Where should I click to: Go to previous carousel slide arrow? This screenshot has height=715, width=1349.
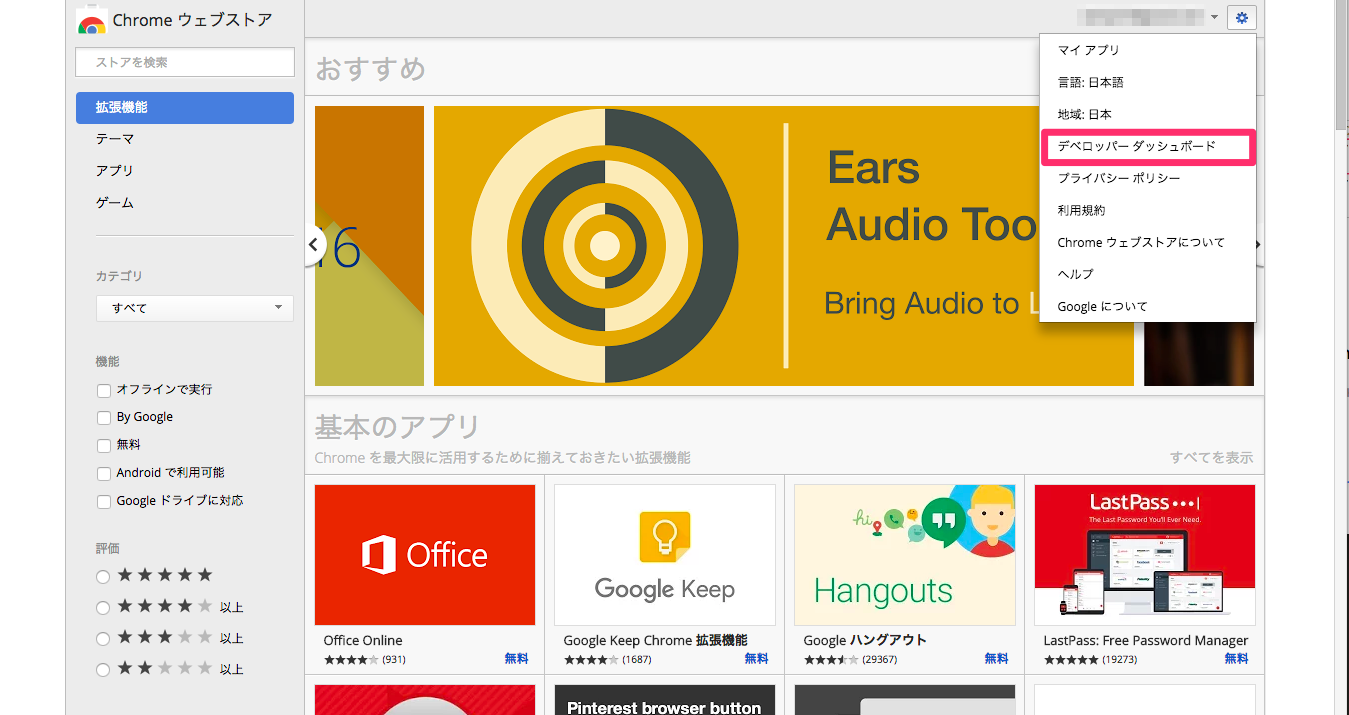[314, 244]
